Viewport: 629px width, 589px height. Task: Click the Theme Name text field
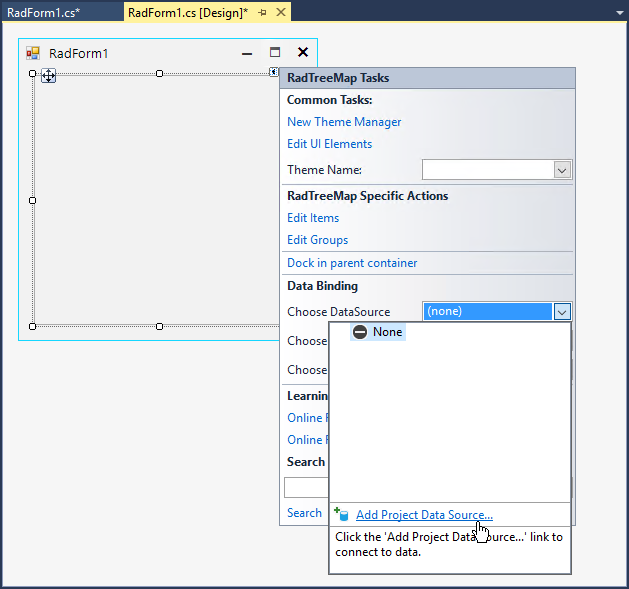[x=488, y=170]
